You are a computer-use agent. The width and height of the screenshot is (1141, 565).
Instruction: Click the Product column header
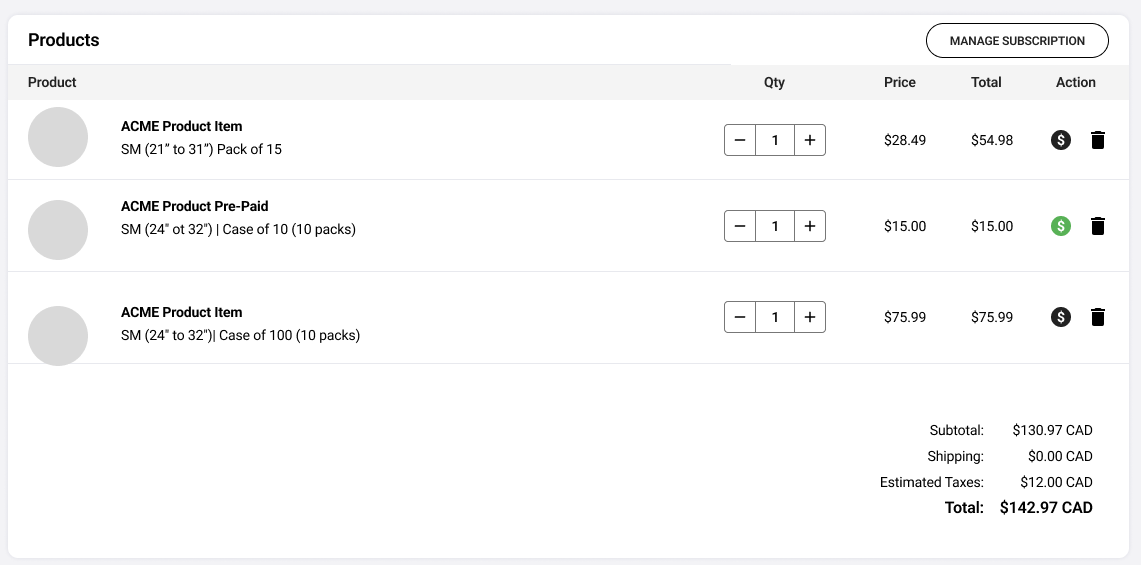pos(52,82)
